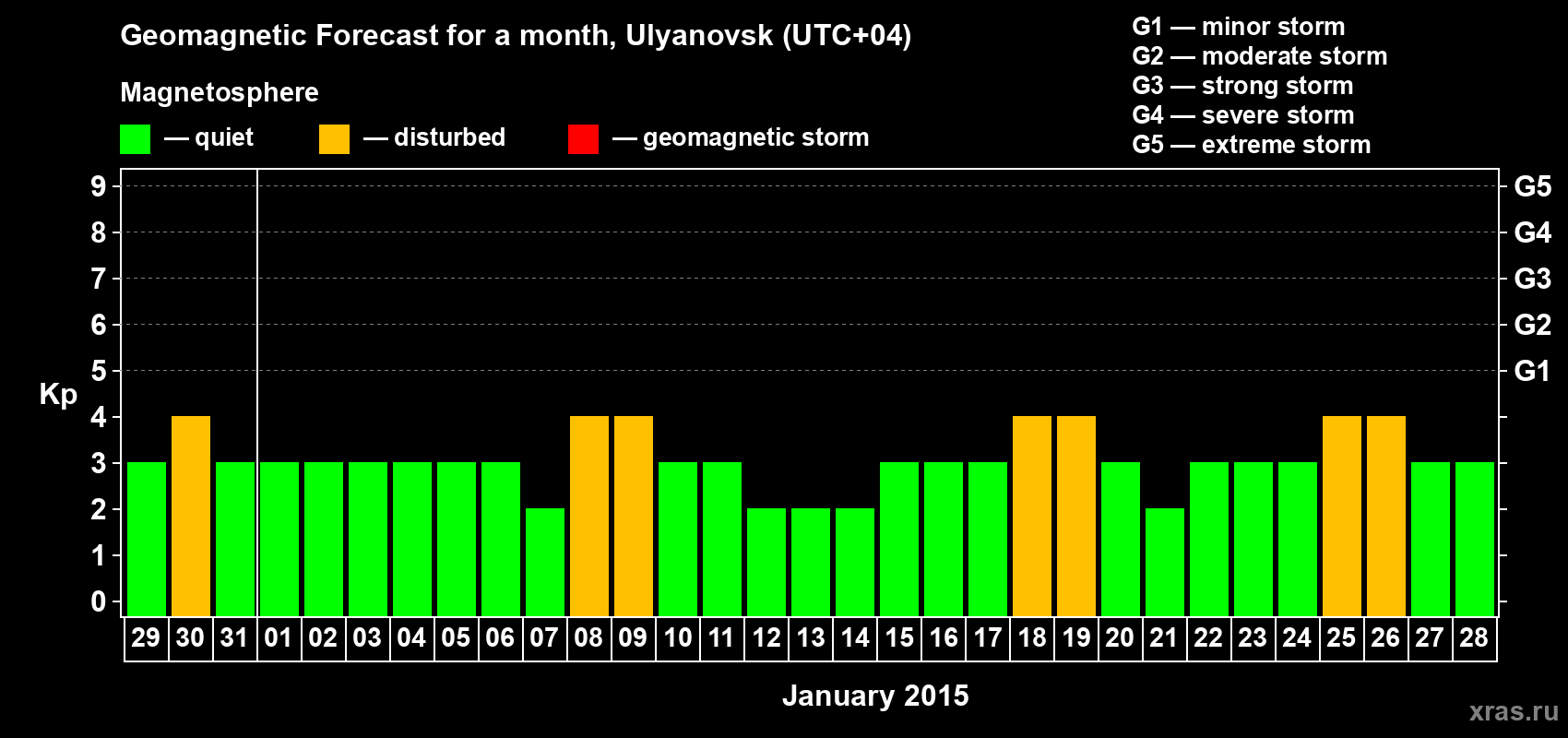Click the green bar for day 29
This screenshot has height=738, width=1568.
[147, 539]
